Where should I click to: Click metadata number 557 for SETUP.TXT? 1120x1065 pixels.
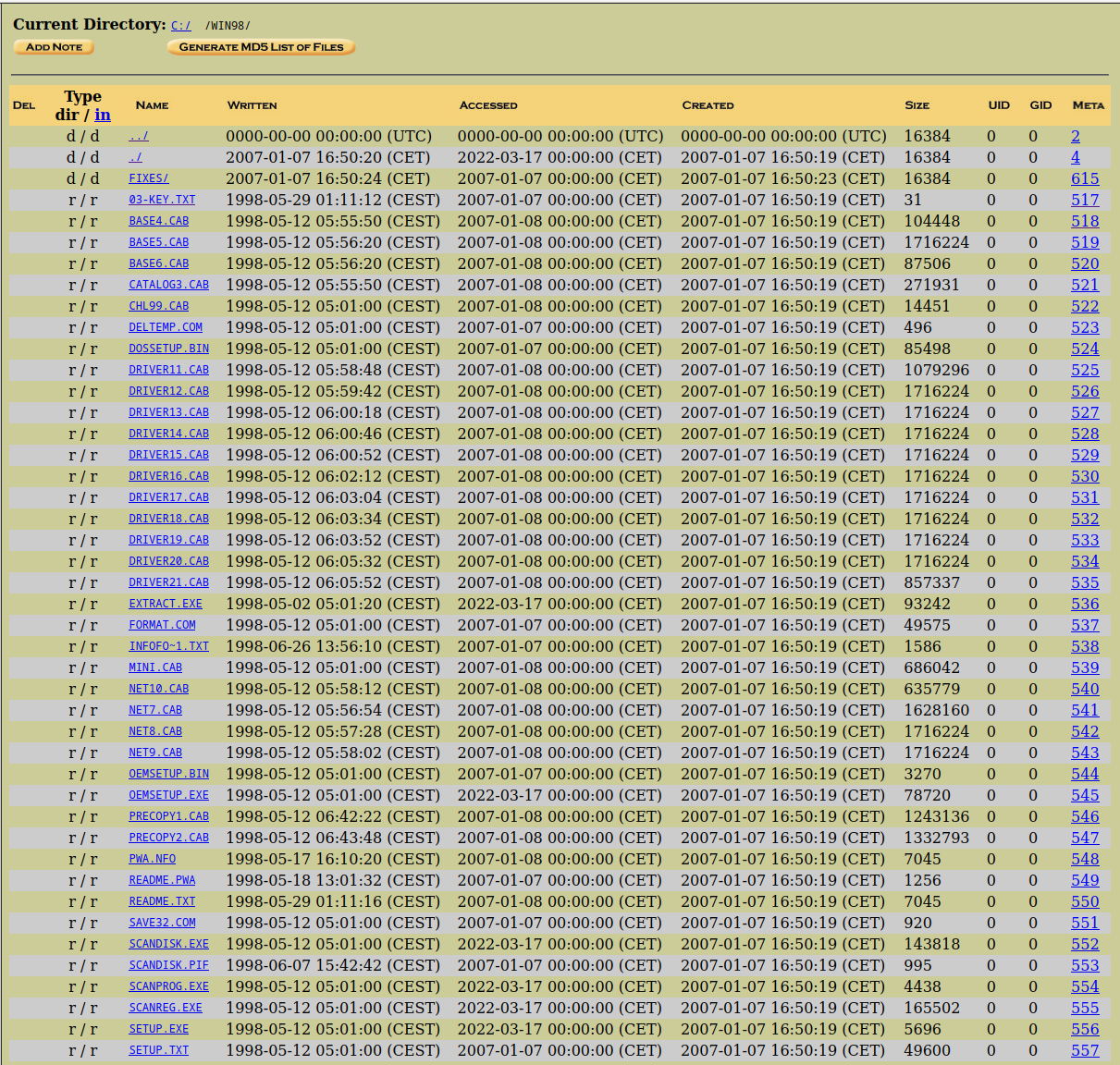tap(1085, 1050)
